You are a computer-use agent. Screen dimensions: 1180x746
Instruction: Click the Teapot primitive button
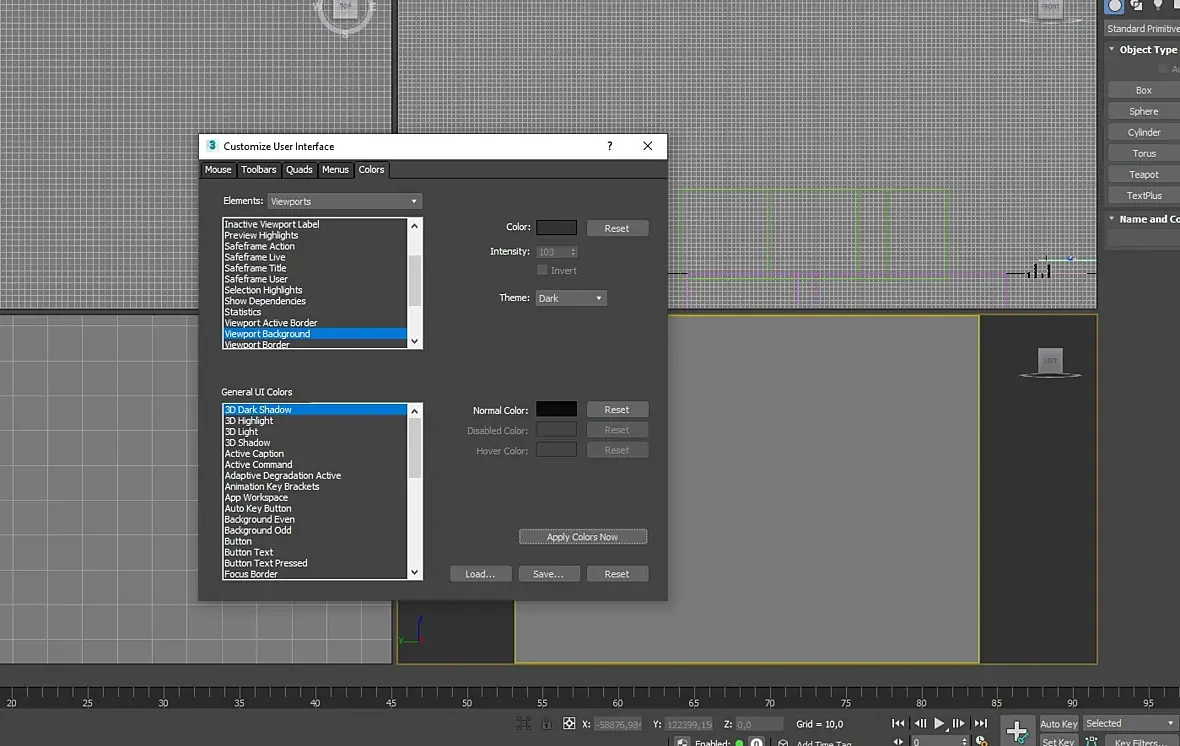click(x=1143, y=175)
